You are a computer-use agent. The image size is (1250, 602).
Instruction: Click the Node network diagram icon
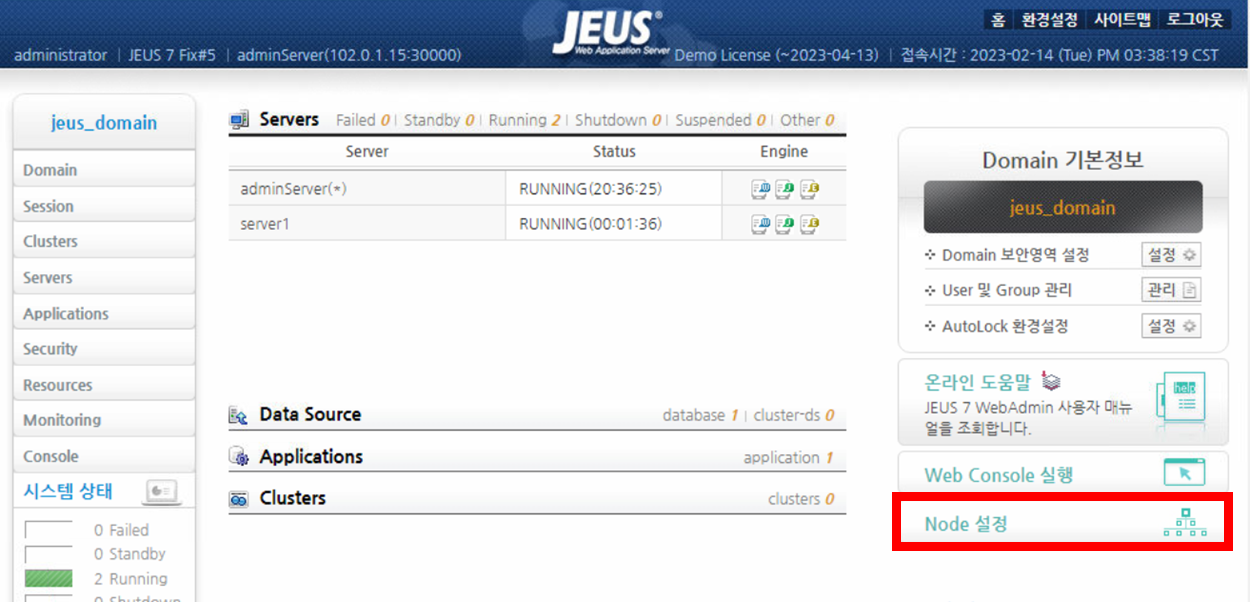click(1185, 523)
